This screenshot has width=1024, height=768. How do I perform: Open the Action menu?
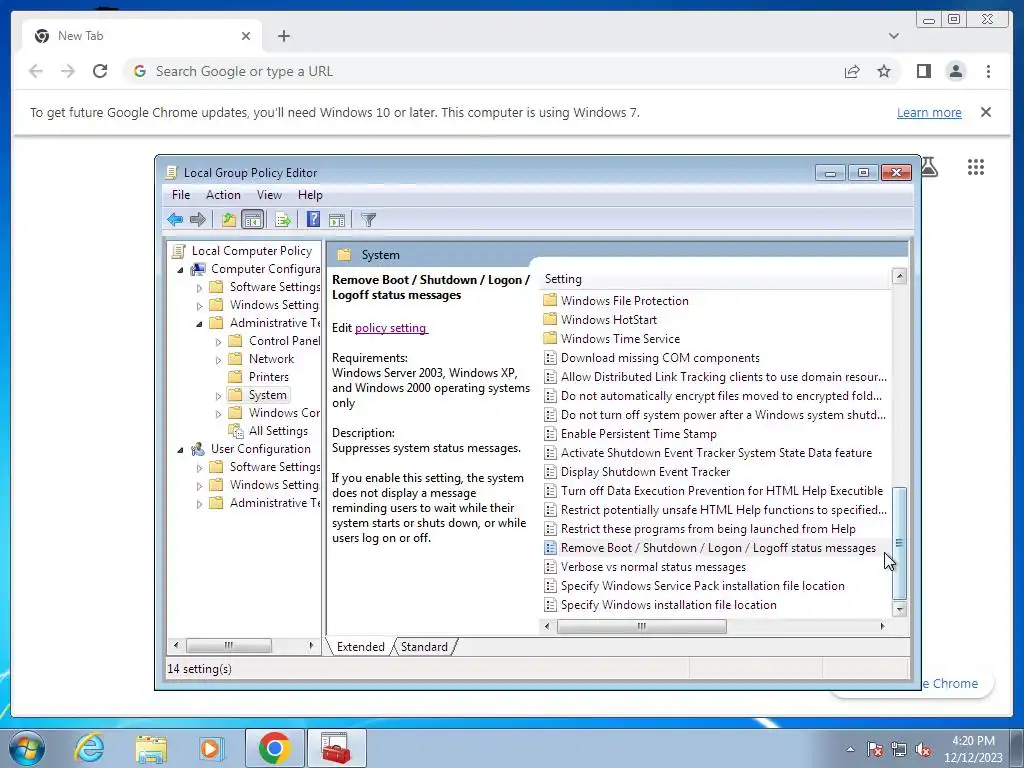pyautogui.click(x=223, y=195)
